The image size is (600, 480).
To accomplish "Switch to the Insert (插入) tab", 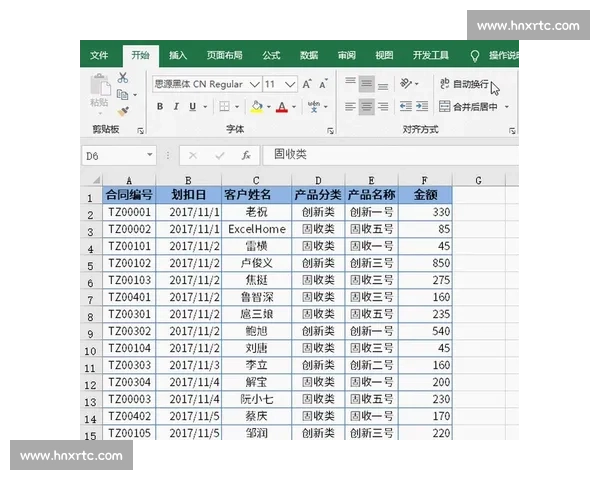I will pos(178,56).
